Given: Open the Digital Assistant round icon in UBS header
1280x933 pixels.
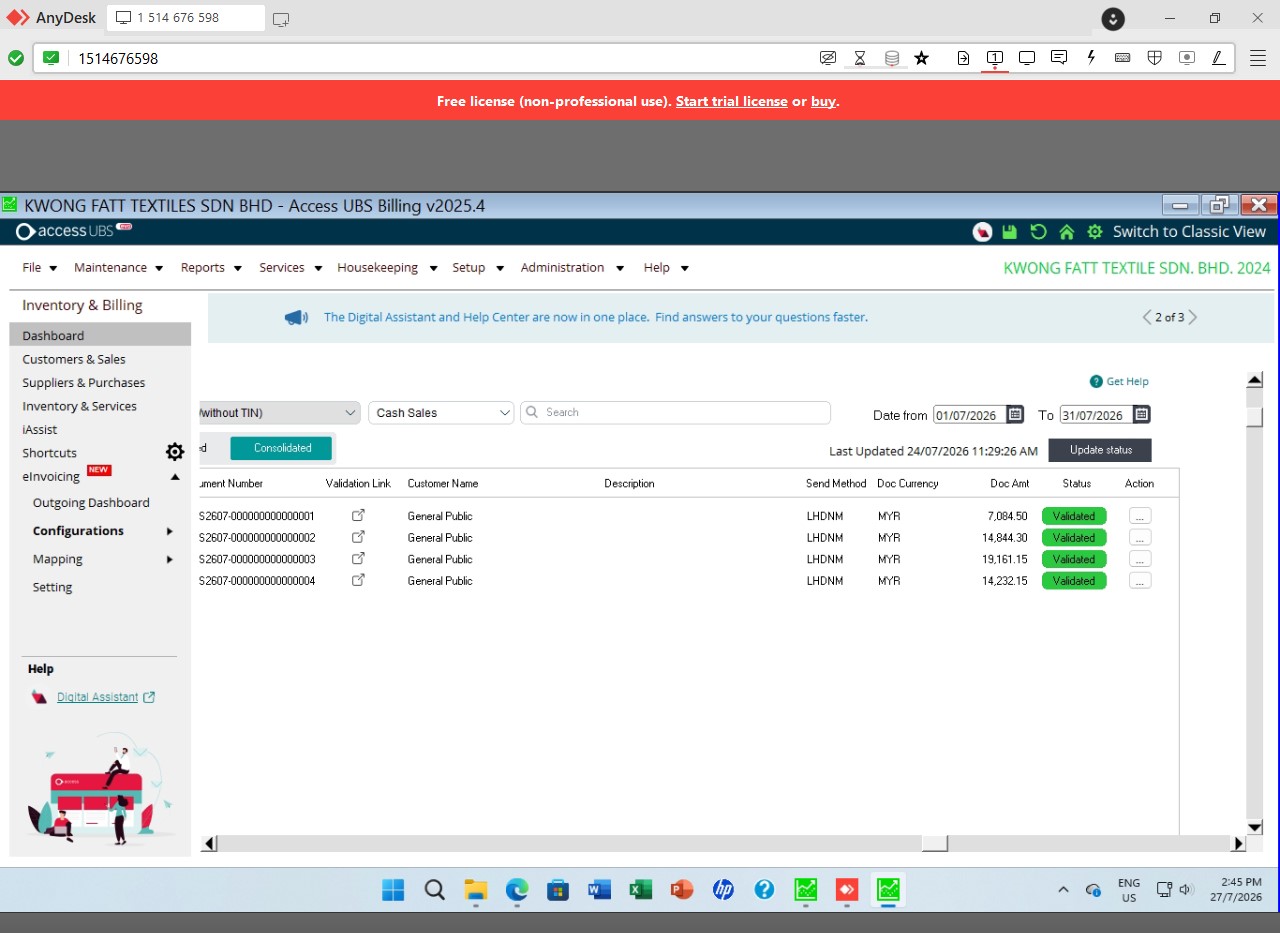Looking at the screenshot, I should coord(982,232).
